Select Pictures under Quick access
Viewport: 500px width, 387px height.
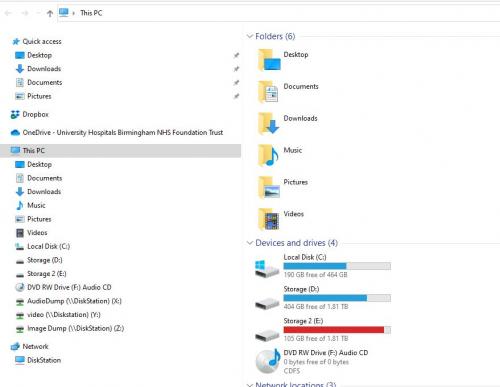[39, 96]
